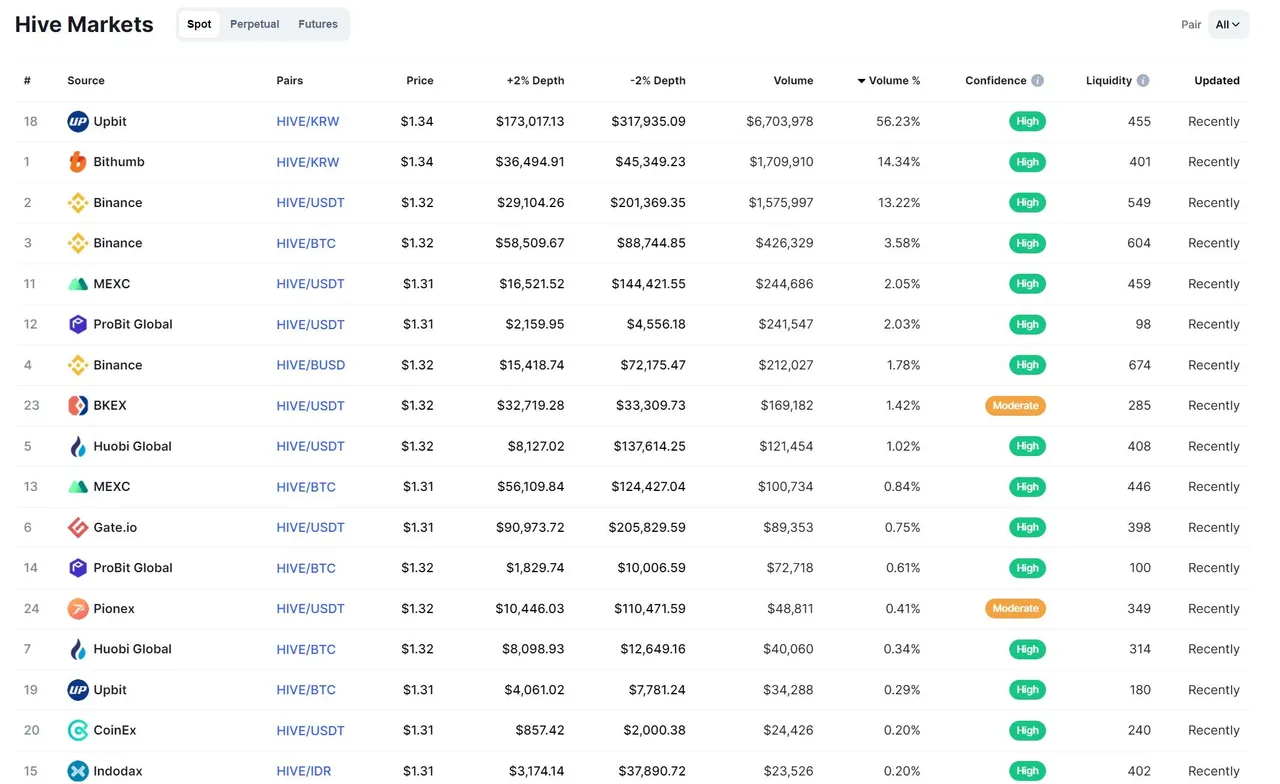1280x784 pixels.
Task: Click the Pionex exchange logo
Action: (78, 608)
